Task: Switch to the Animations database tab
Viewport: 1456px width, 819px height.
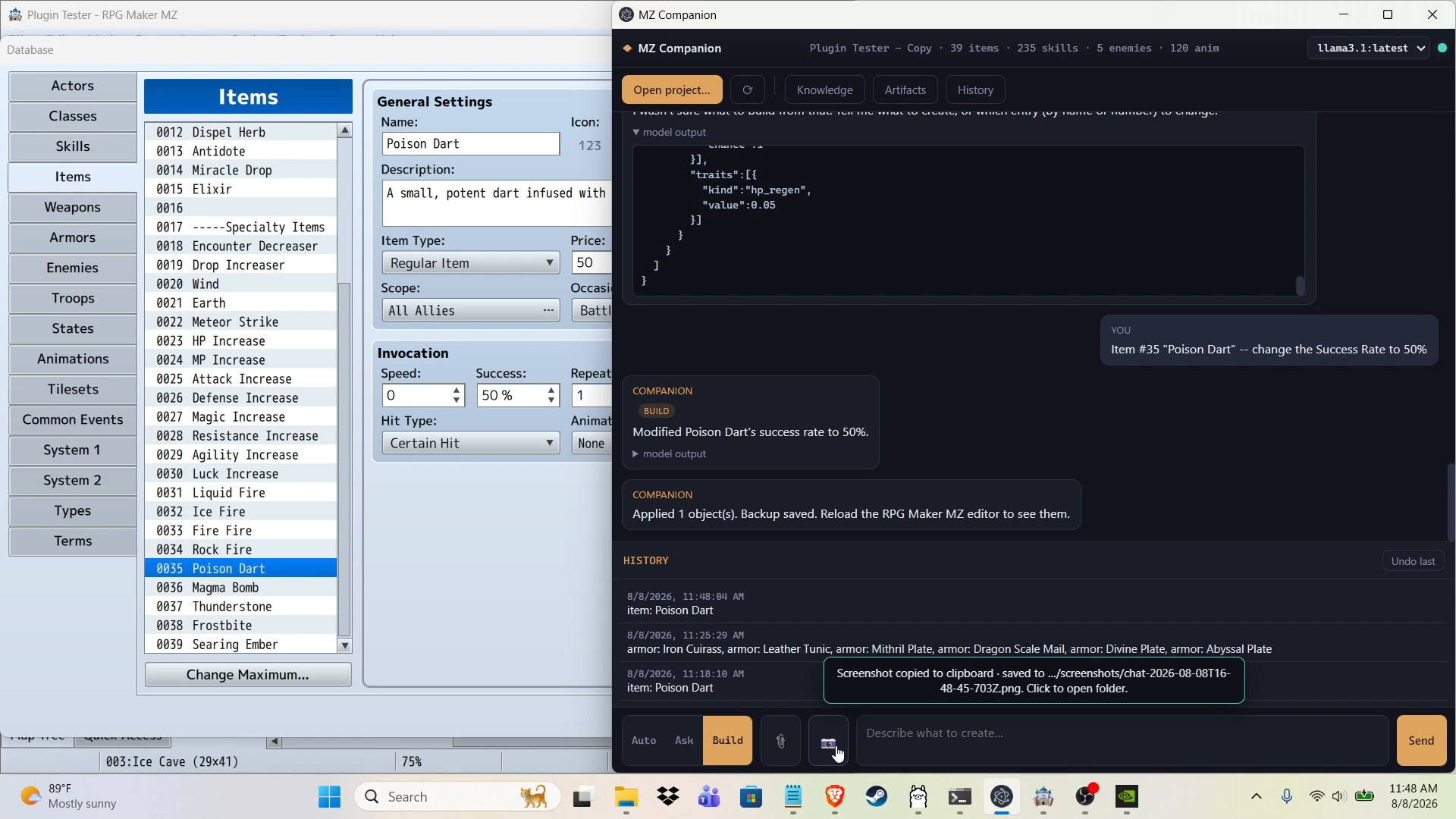Action: click(73, 359)
